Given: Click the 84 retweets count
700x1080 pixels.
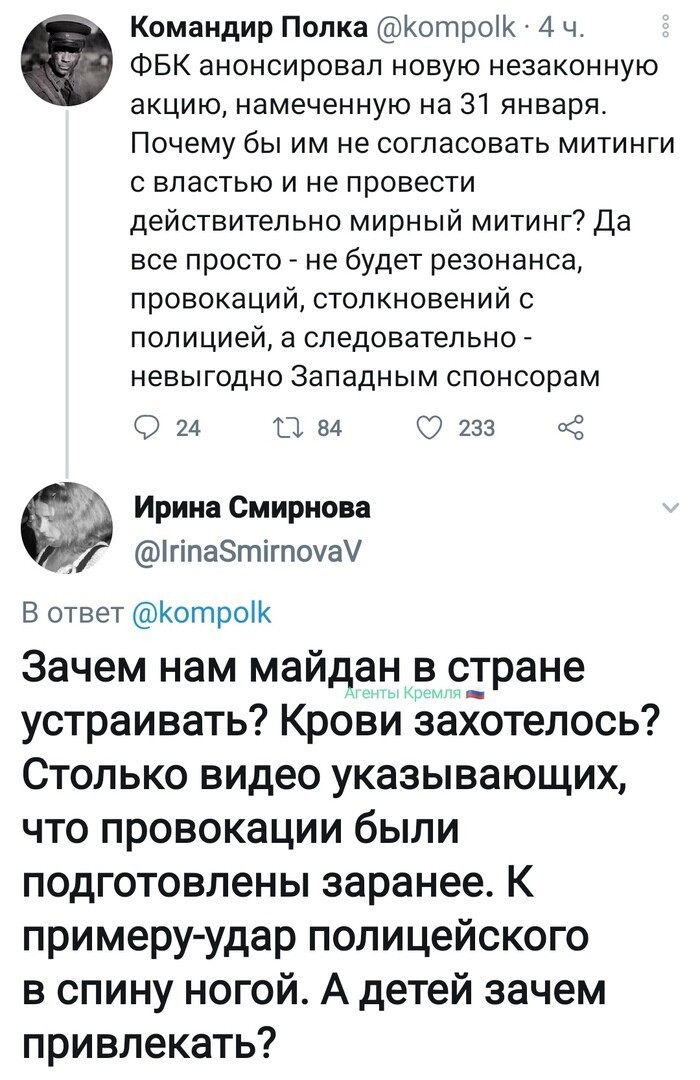Looking at the screenshot, I should click(329, 428).
